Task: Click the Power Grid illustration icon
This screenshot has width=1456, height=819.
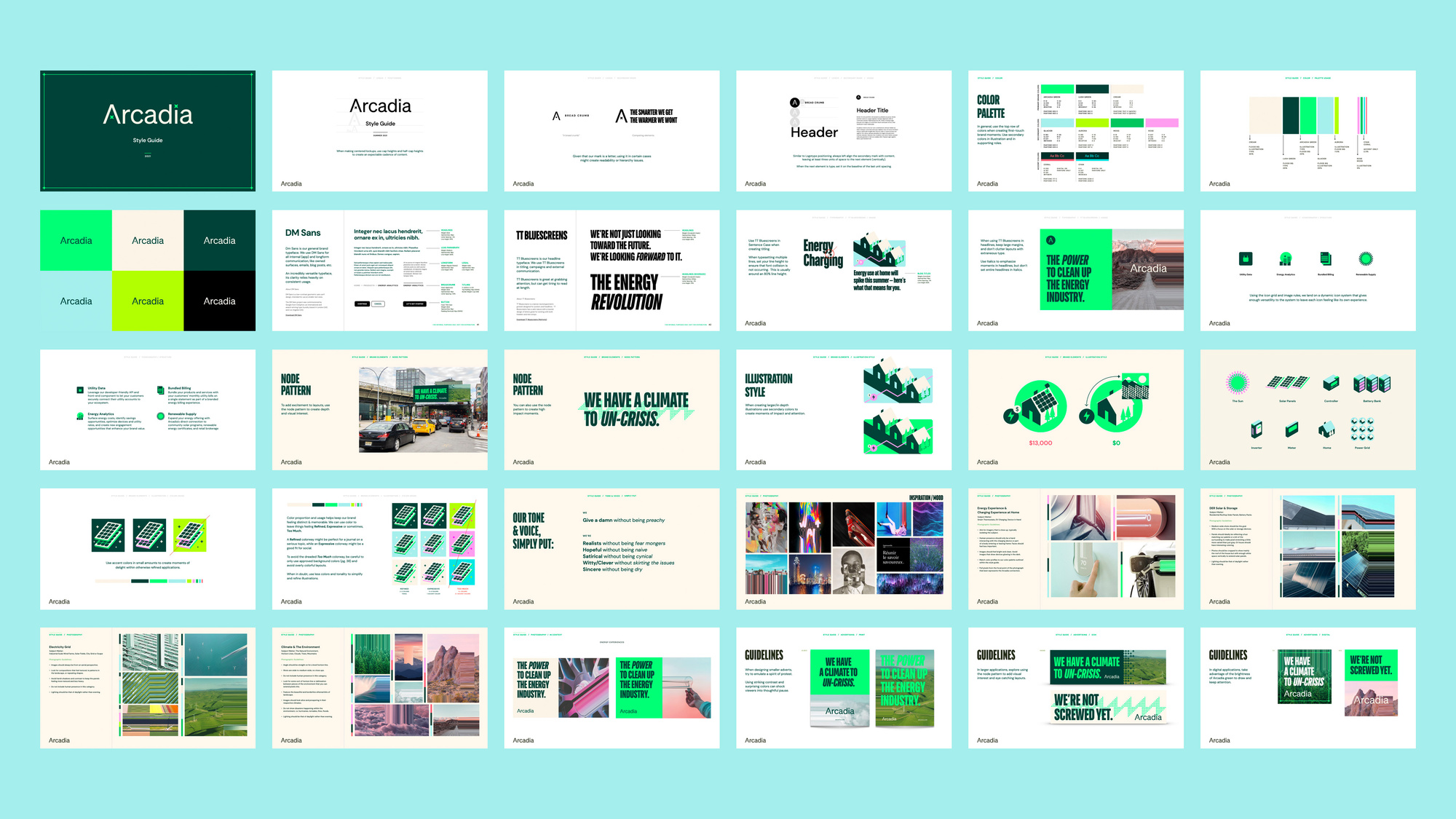Action: coord(1361,430)
